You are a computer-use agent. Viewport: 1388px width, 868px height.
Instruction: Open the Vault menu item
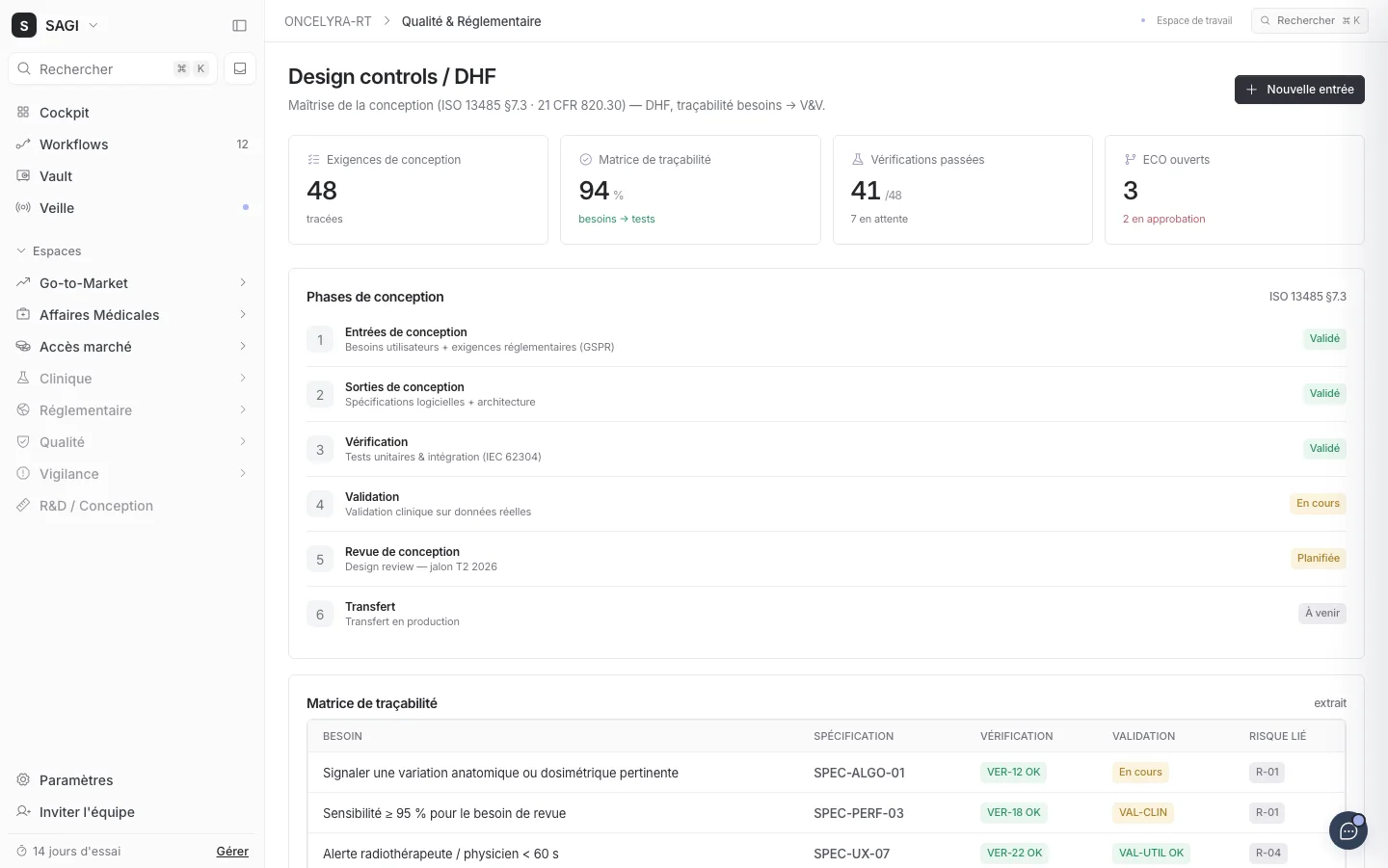[132, 175]
